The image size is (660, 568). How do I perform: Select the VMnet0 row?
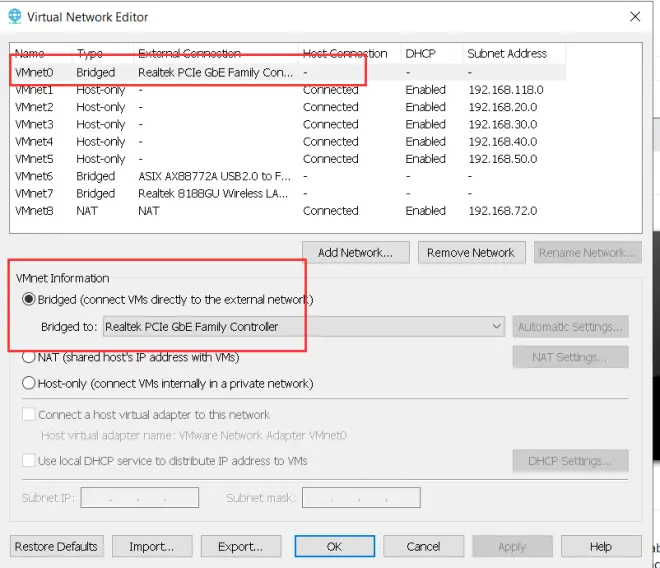click(287, 72)
